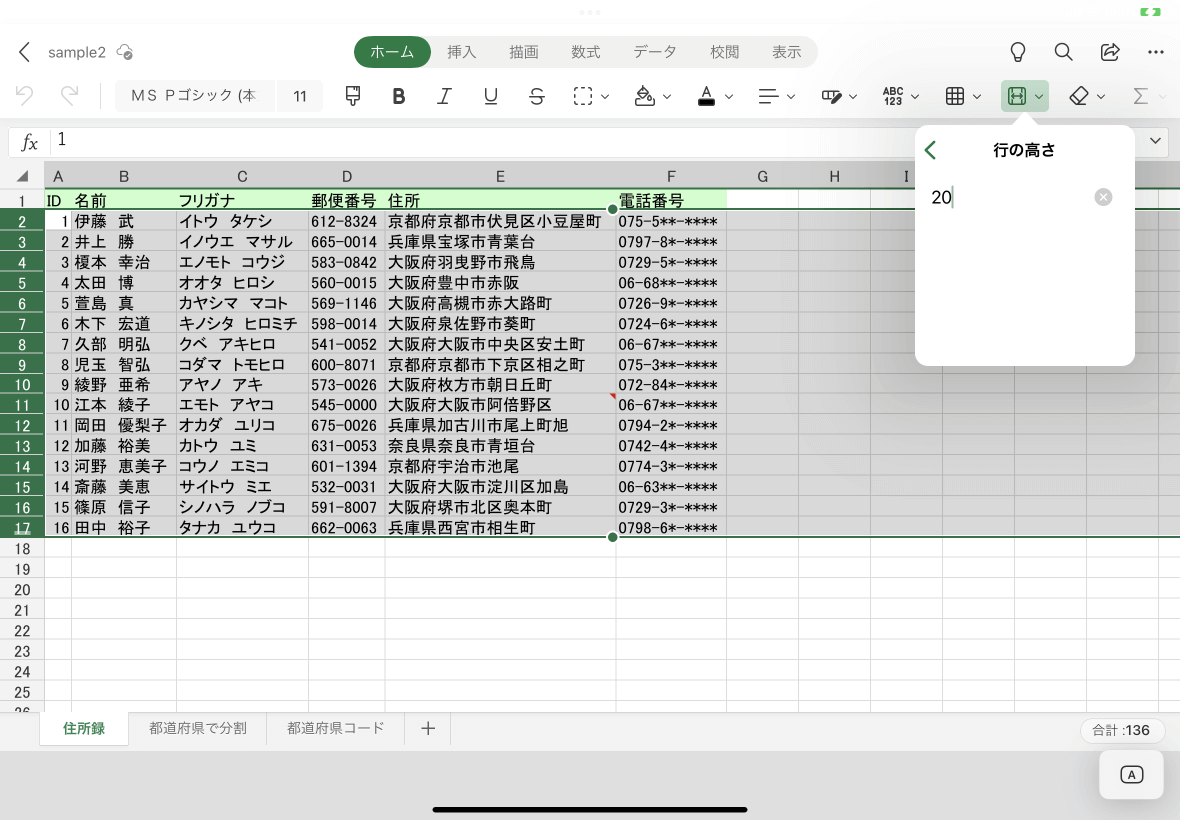Expand the alignment dropdown arrow
This screenshot has height=820, width=1180.
tap(791, 97)
